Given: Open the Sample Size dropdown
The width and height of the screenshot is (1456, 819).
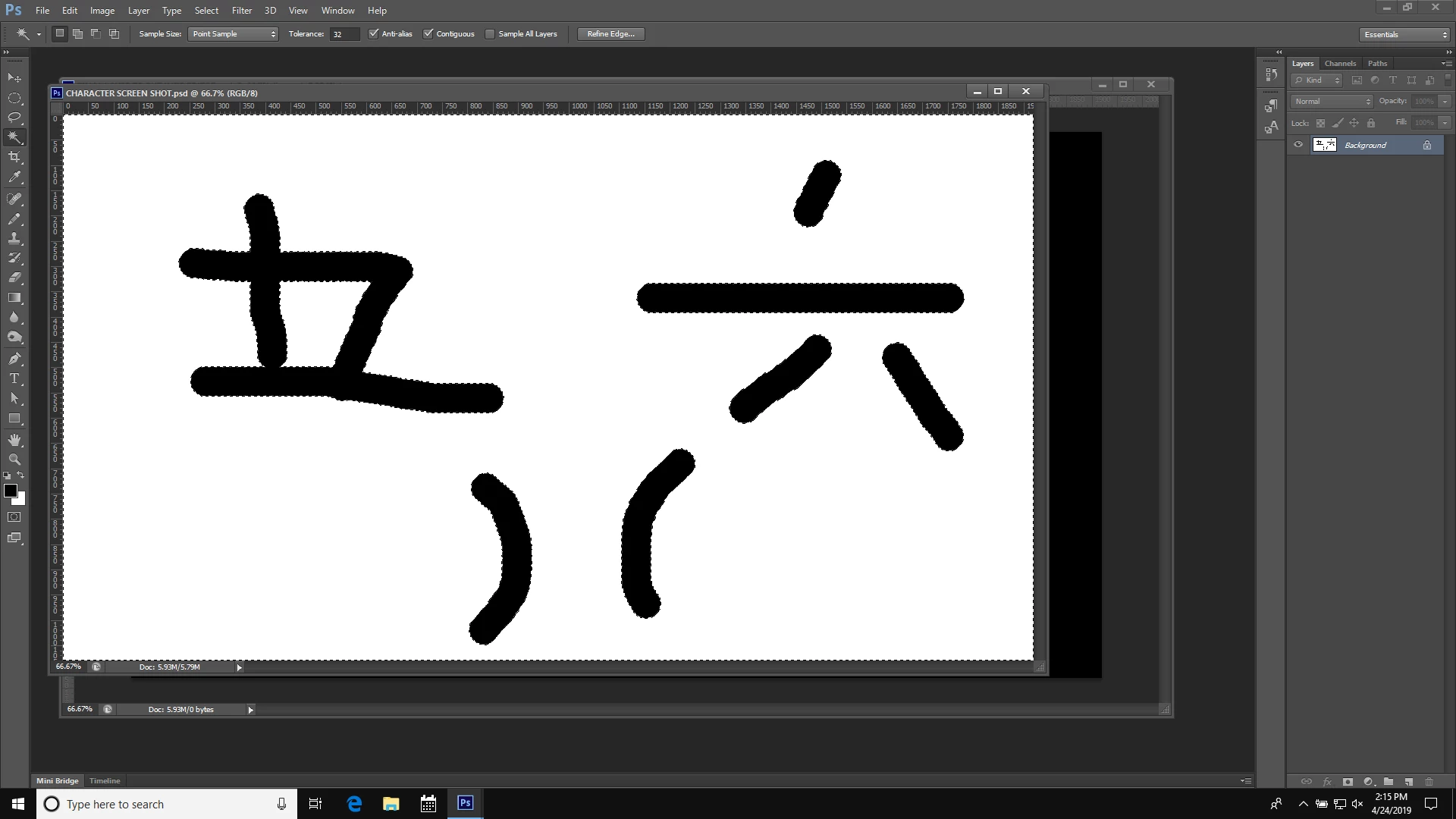Looking at the screenshot, I should 233,33.
